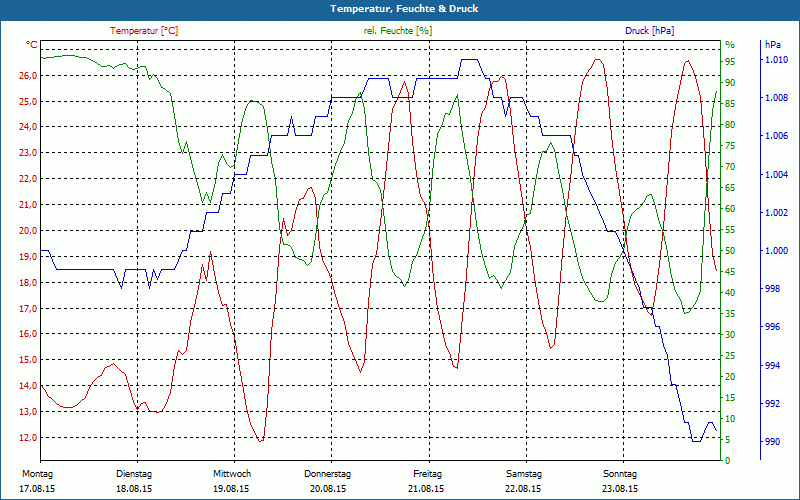This screenshot has width=800, height=500.
Task: Select the green 'rel. Feuchte [%]' legend label
Action: [x=397, y=31]
